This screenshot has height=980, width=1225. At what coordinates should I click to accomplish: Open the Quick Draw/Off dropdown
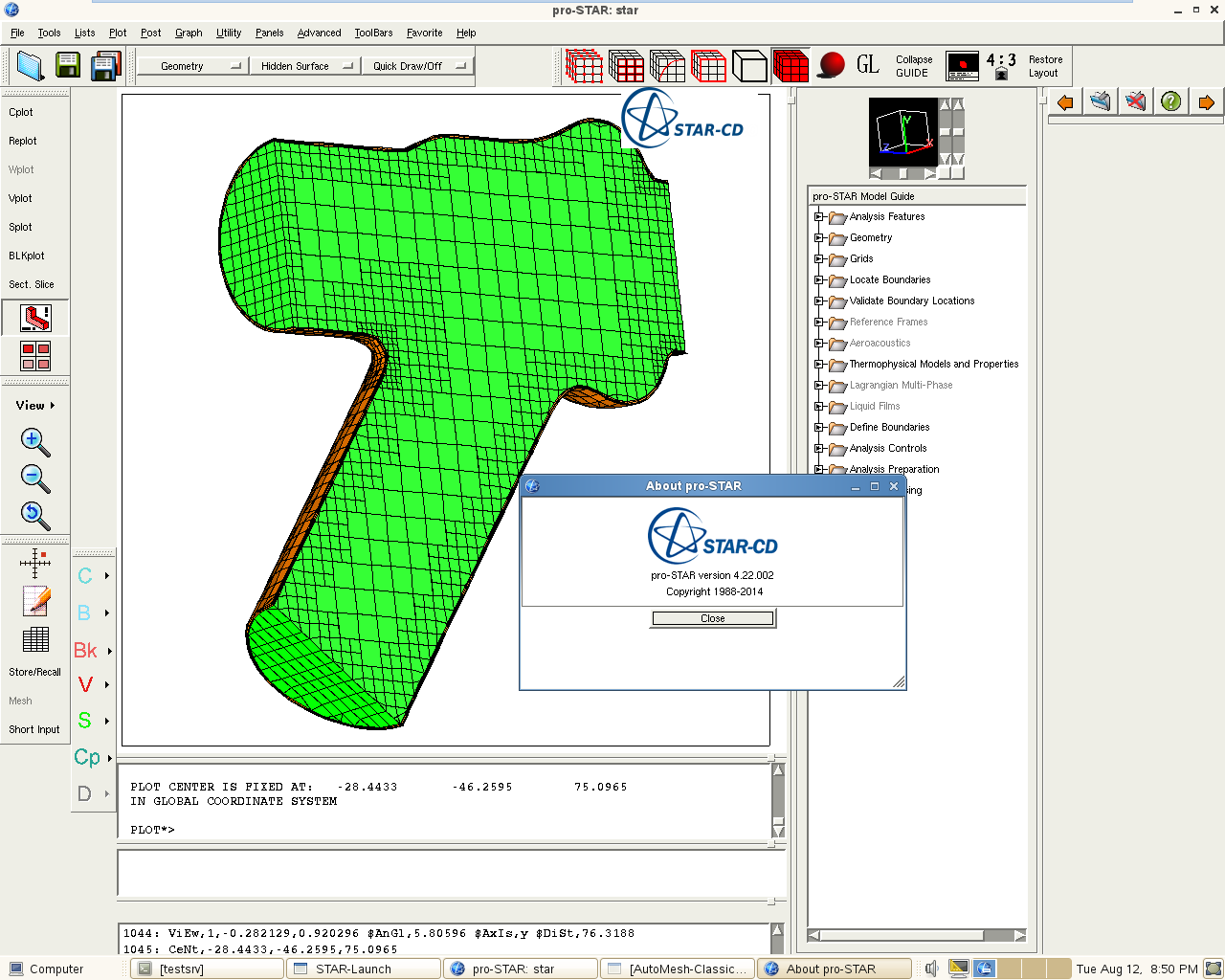416,66
